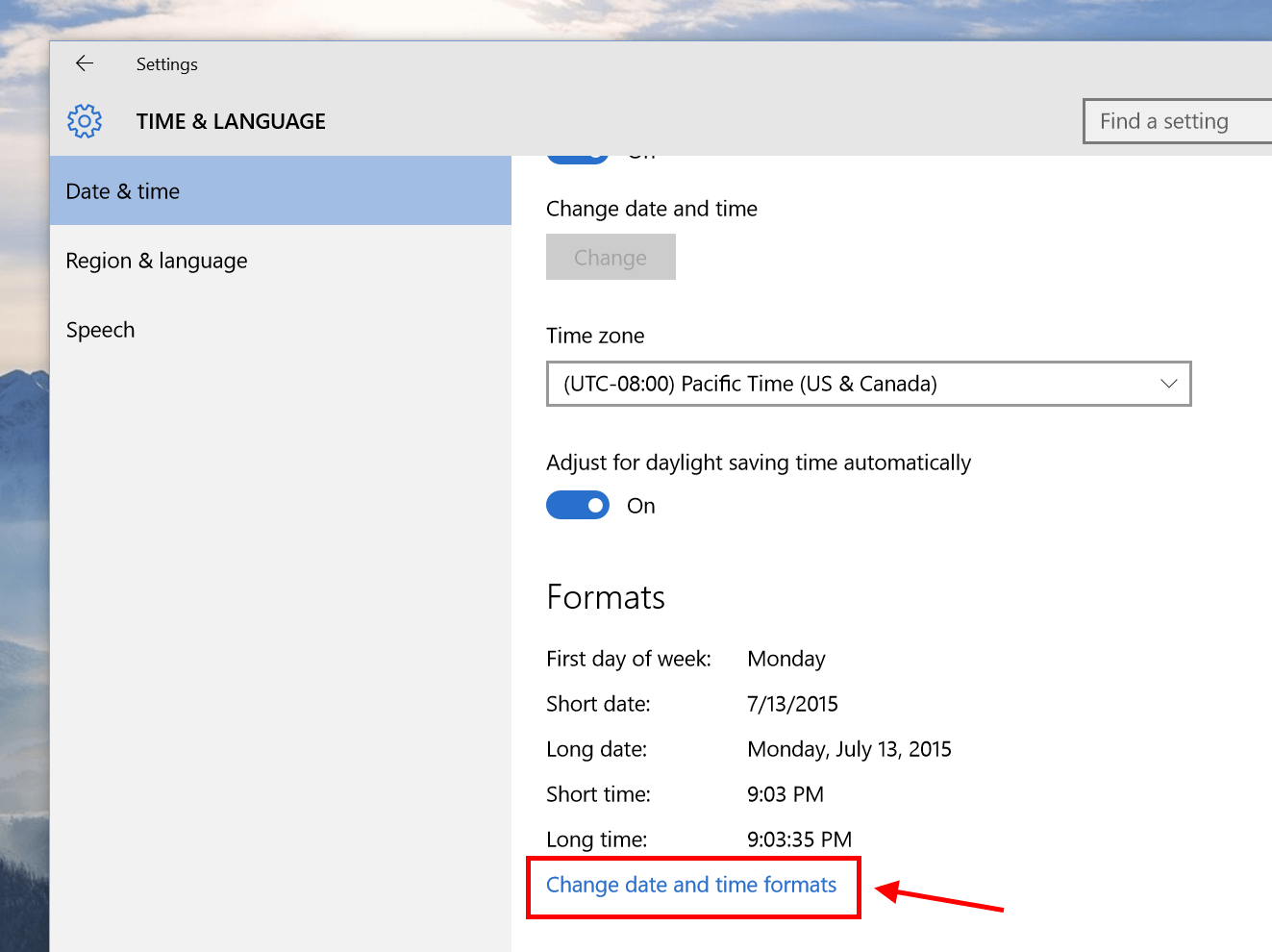This screenshot has height=952, width=1272.
Task: Click the Settings window title text
Action: 167,64
